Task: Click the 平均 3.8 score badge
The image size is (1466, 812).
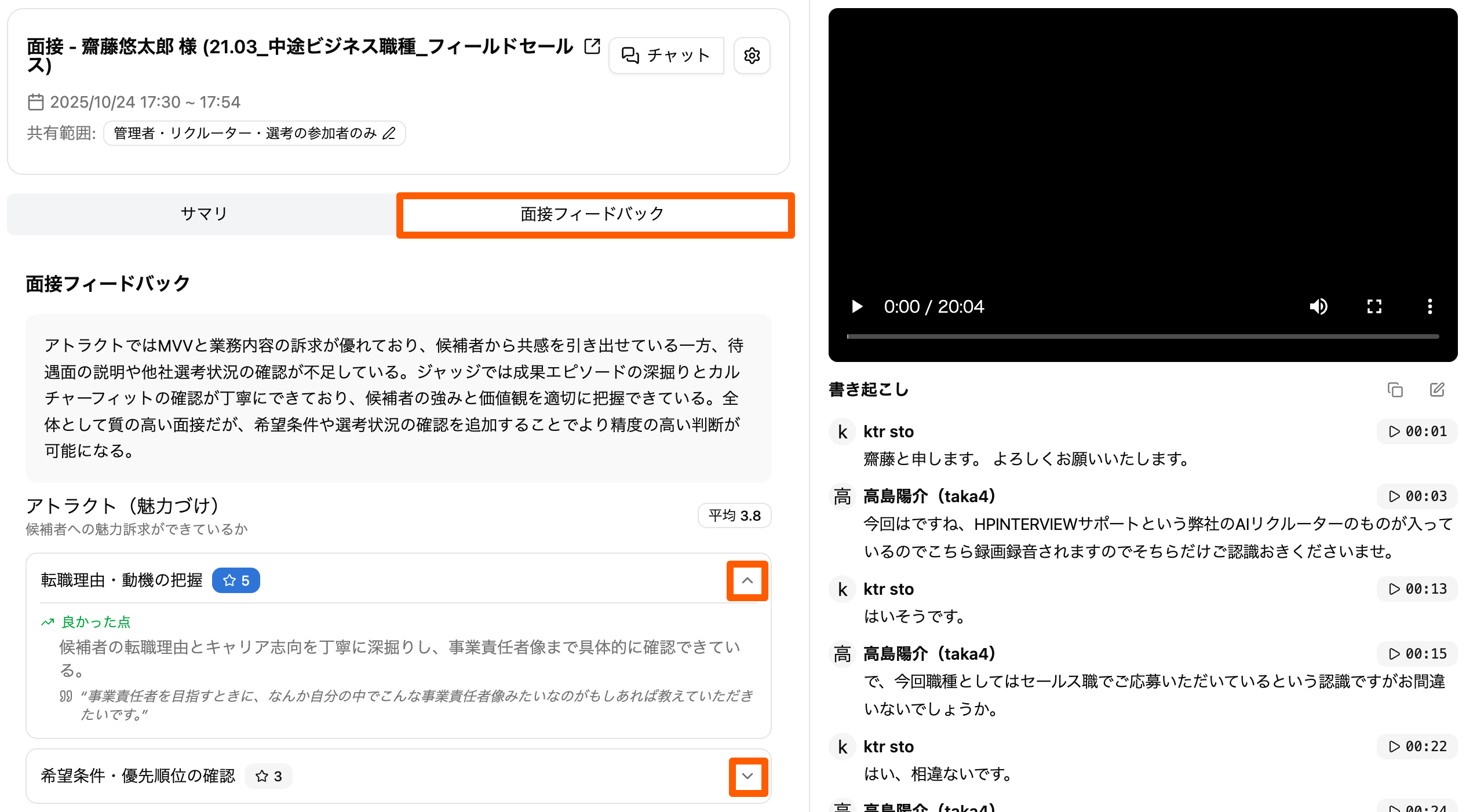Action: (x=734, y=515)
